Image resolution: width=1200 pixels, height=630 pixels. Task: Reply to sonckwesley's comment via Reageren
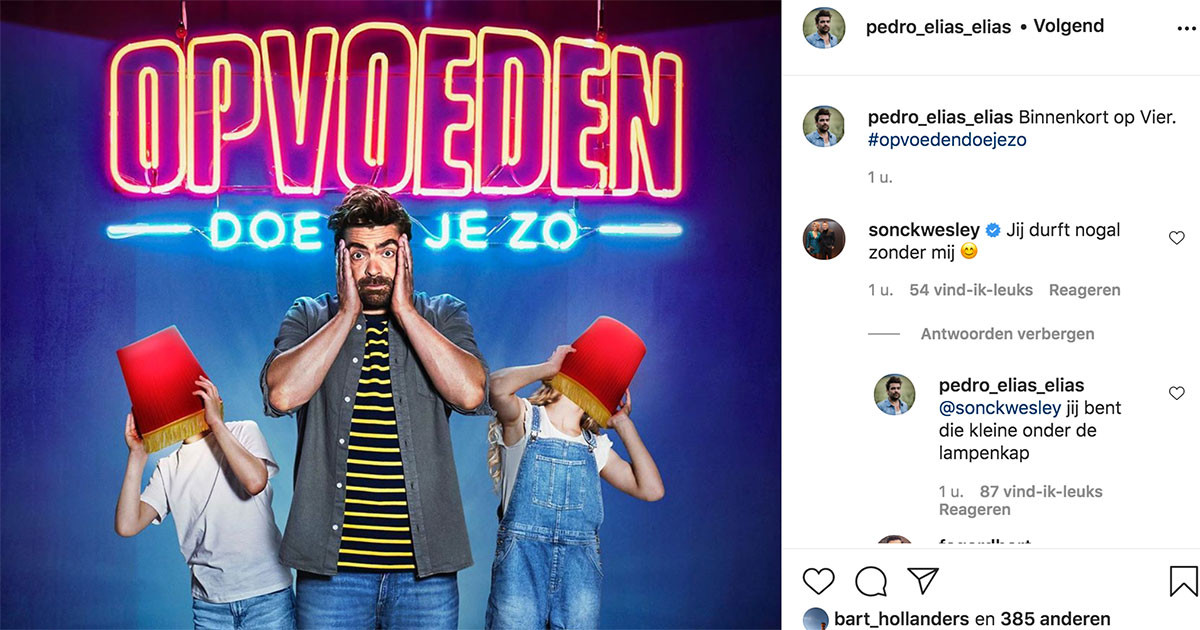1084,290
